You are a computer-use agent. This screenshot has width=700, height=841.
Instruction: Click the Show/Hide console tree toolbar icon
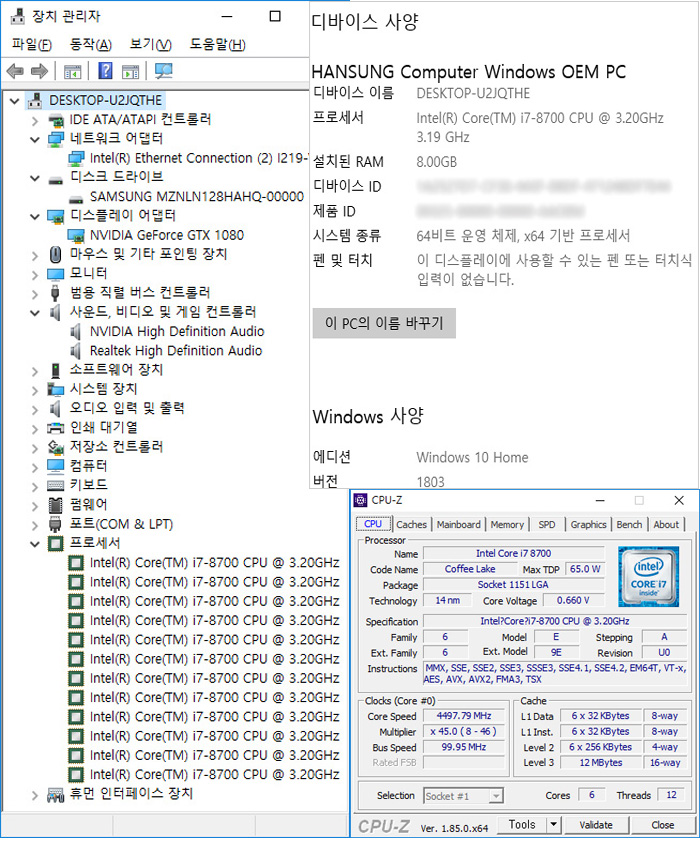[x=72, y=71]
